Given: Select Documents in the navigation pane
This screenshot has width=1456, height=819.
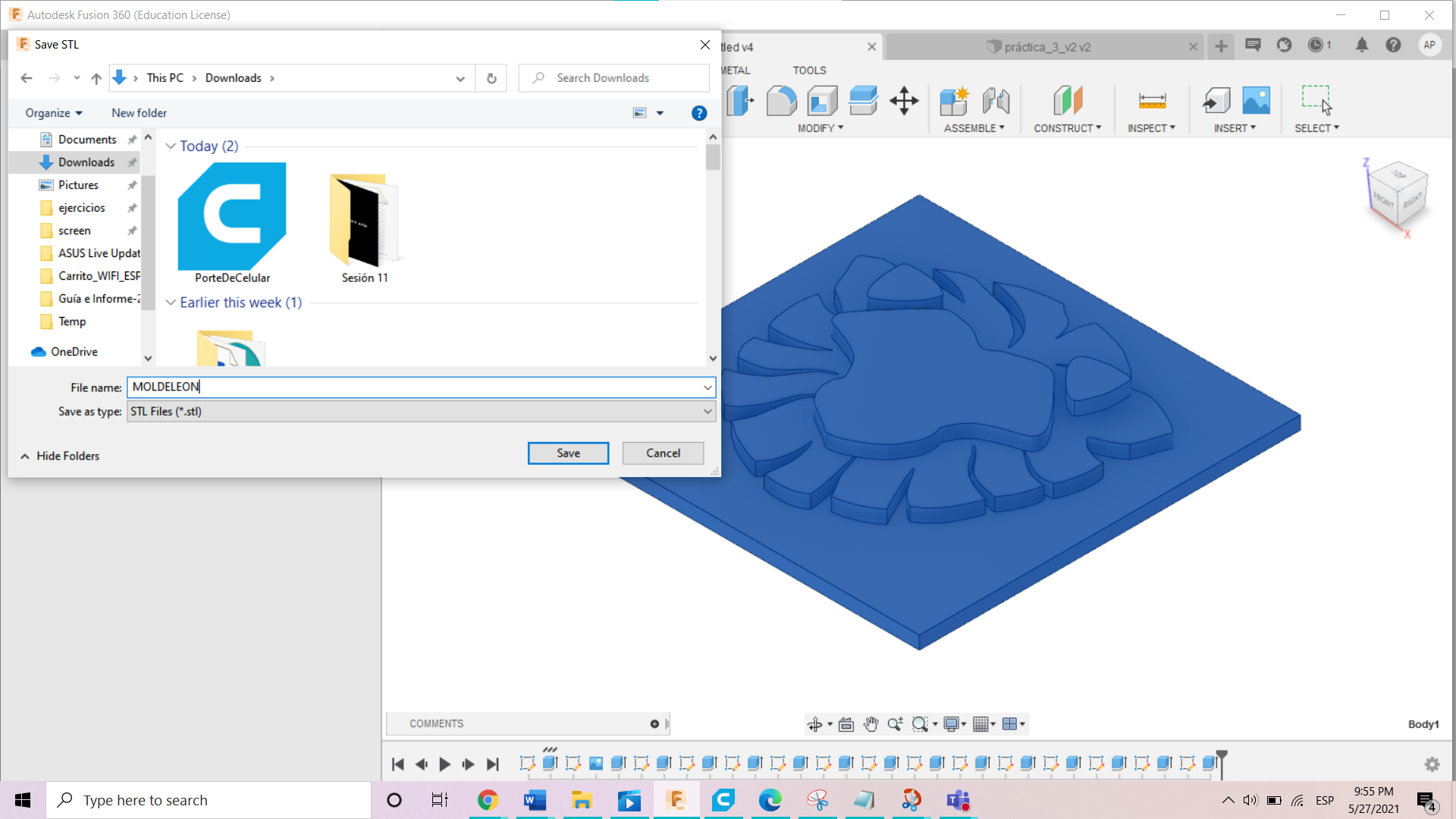Looking at the screenshot, I should click(x=87, y=140).
